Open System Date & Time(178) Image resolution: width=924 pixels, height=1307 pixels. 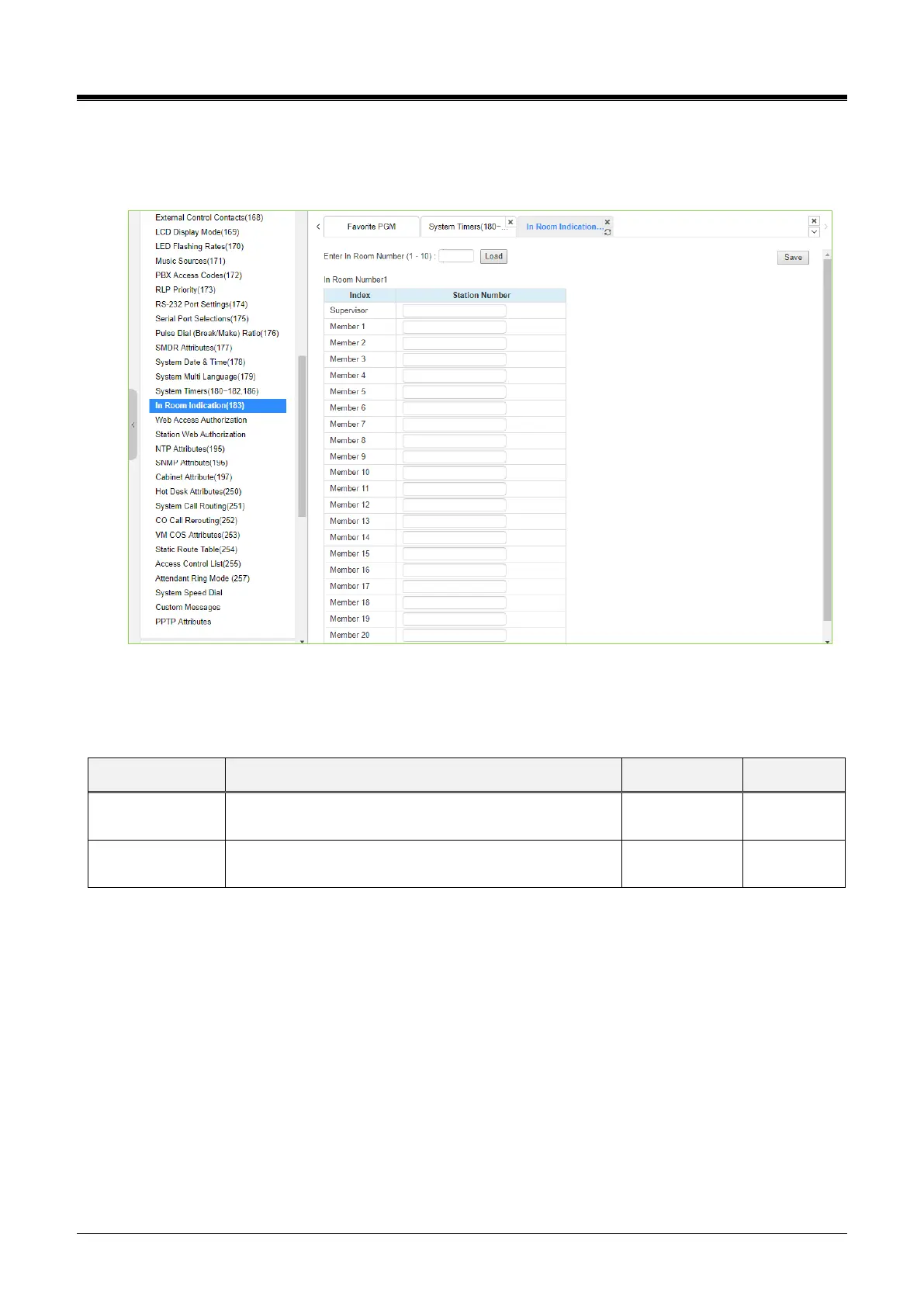point(200,362)
